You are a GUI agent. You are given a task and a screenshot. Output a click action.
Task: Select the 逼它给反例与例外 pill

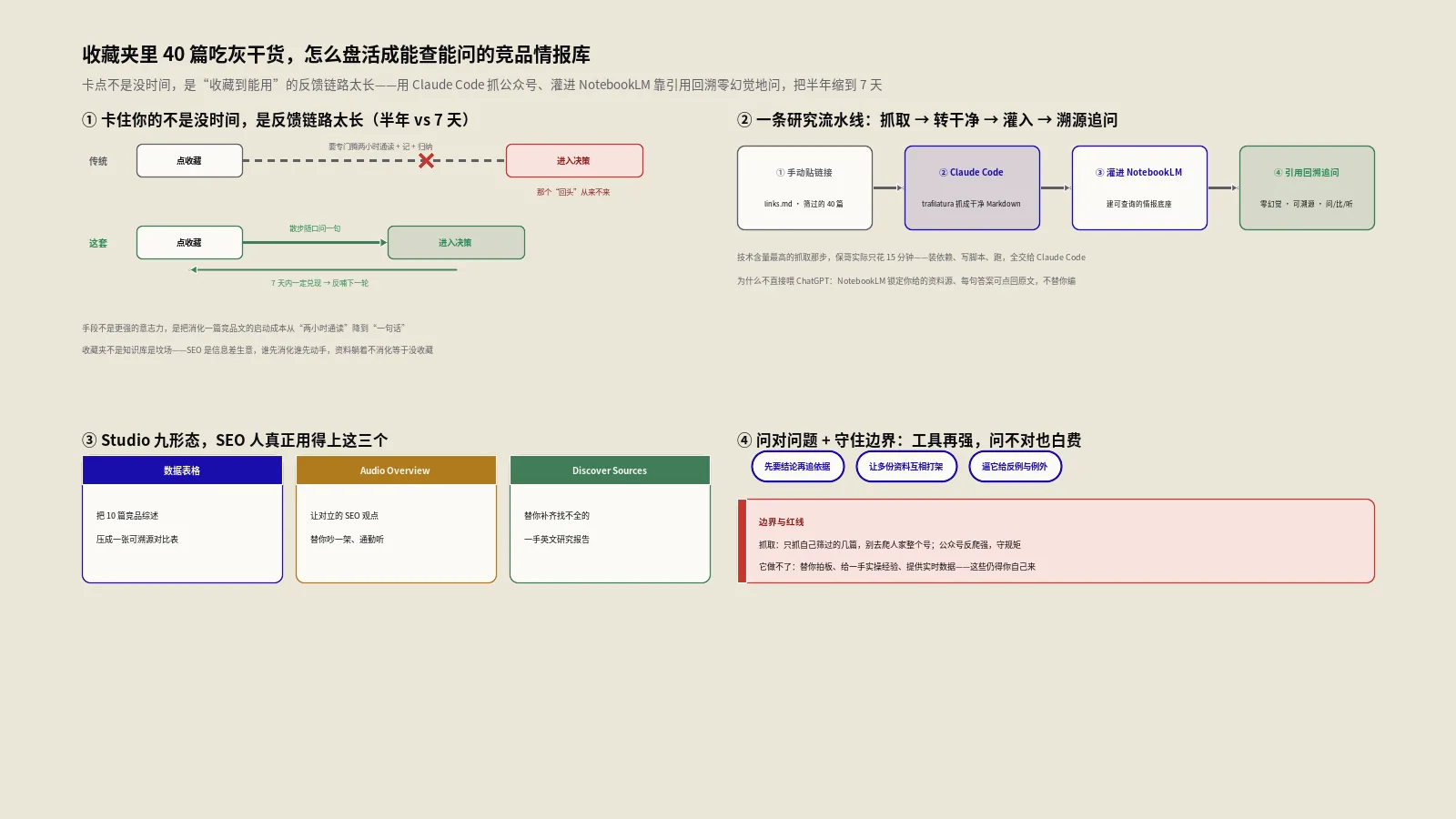[1015, 467]
